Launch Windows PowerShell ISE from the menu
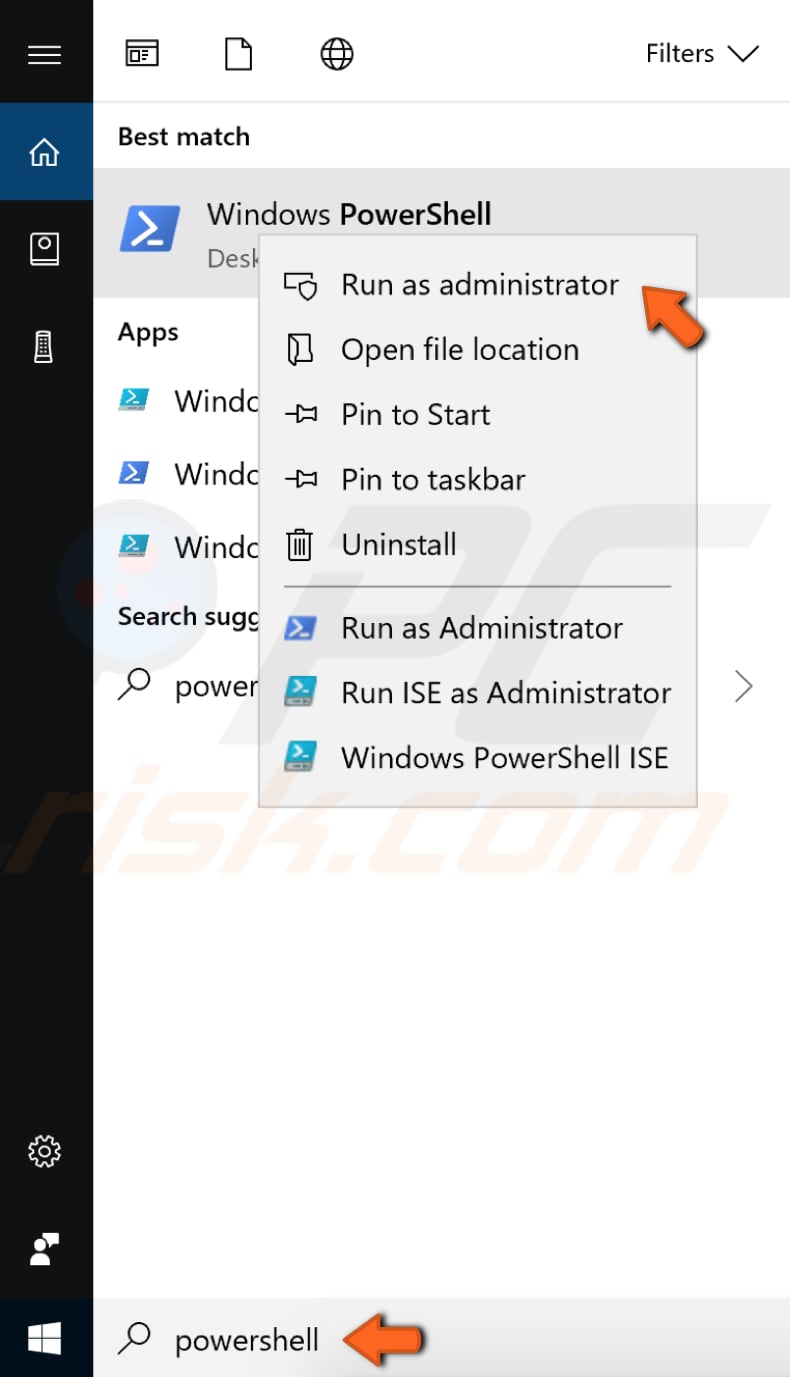 (x=504, y=757)
